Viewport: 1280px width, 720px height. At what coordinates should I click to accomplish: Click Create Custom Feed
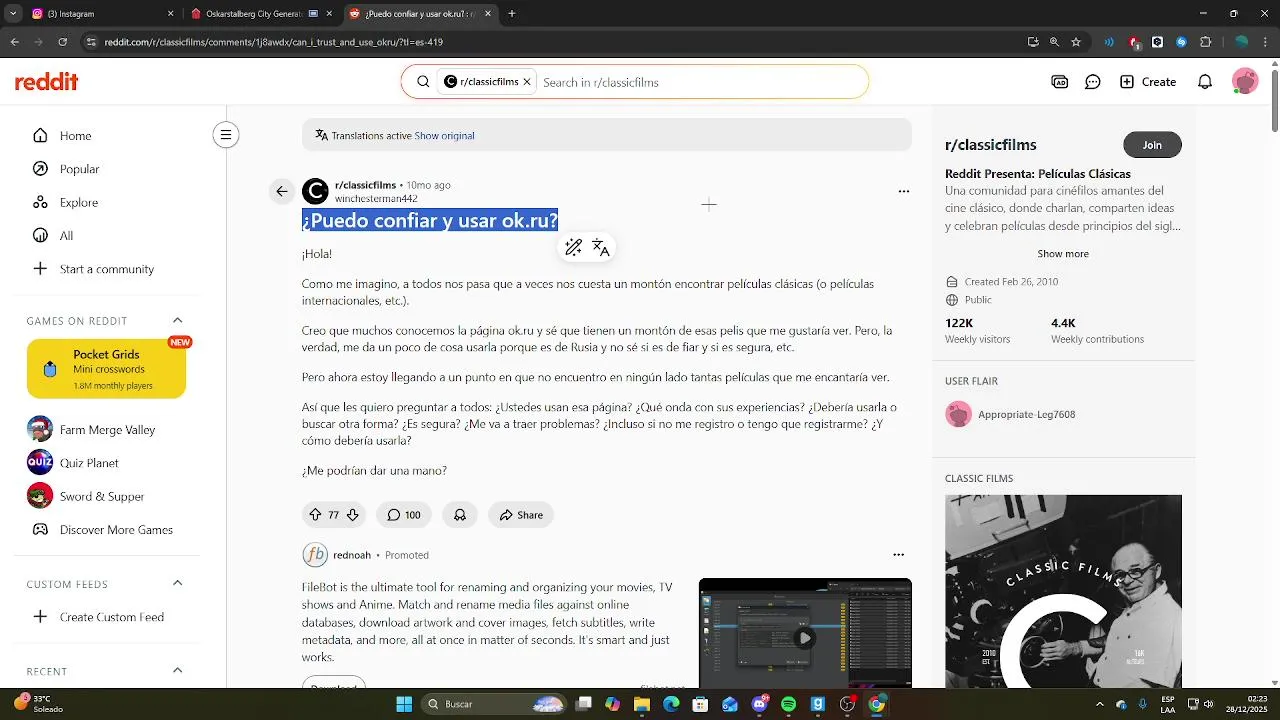pos(100,617)
